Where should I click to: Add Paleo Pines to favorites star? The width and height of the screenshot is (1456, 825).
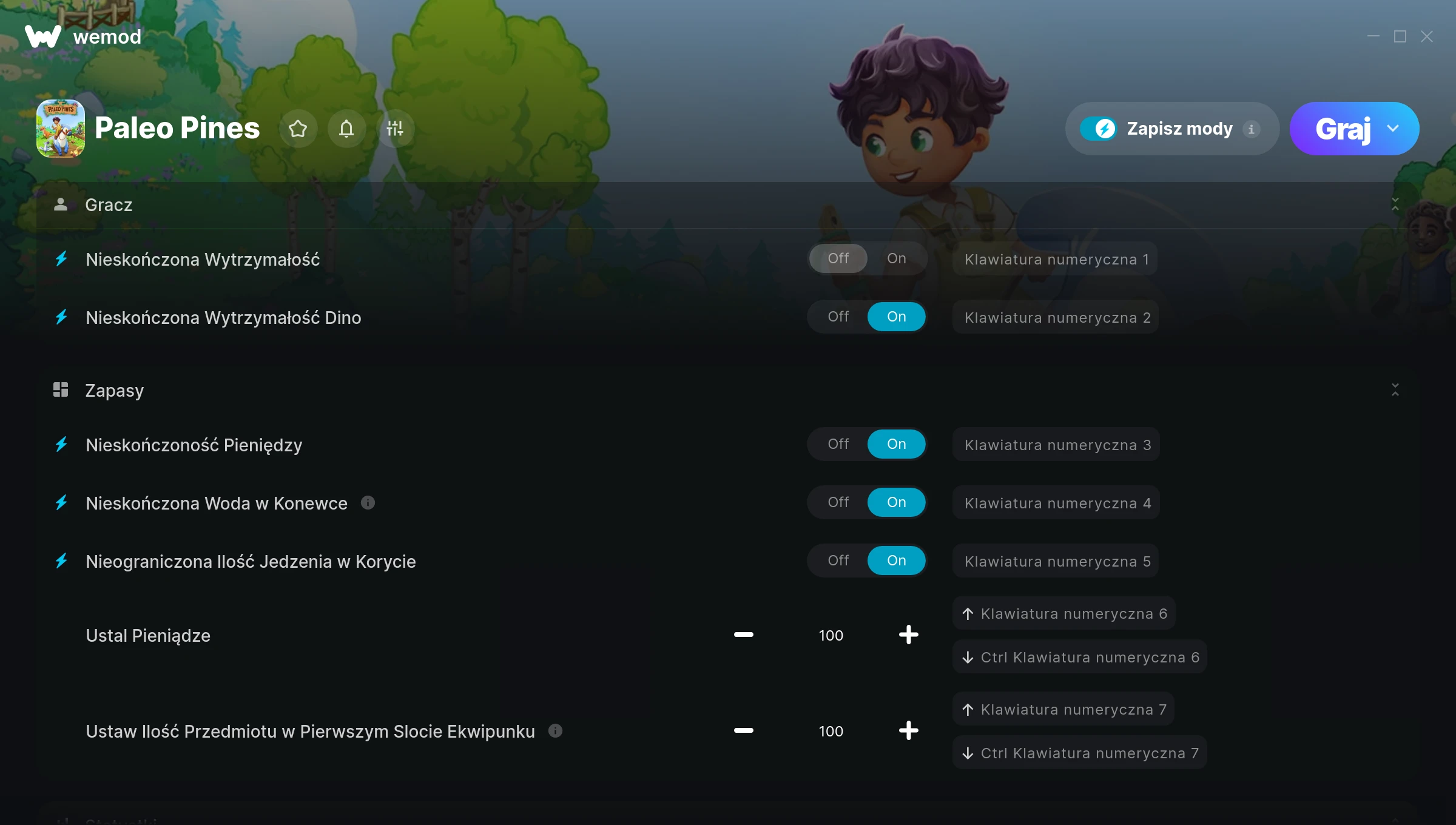click(298, 129)
